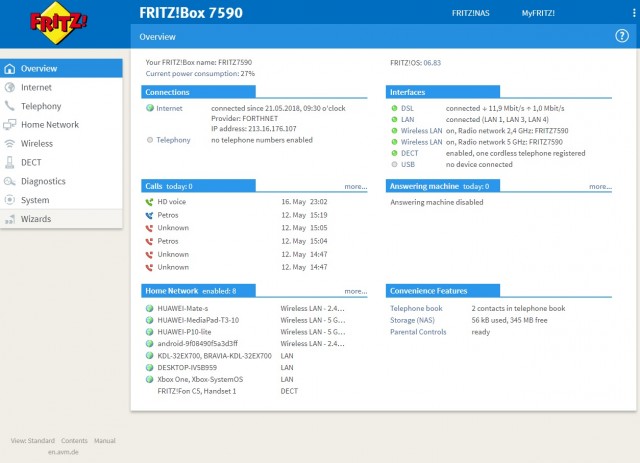Open the DECT menu in sidebar

61,162
